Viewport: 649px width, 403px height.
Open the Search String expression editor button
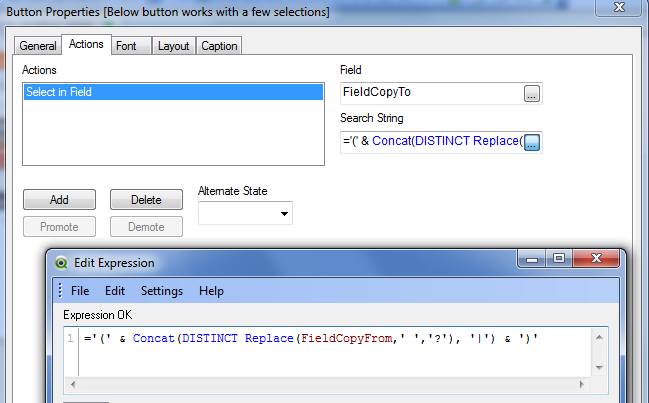[x=531, y=143]
